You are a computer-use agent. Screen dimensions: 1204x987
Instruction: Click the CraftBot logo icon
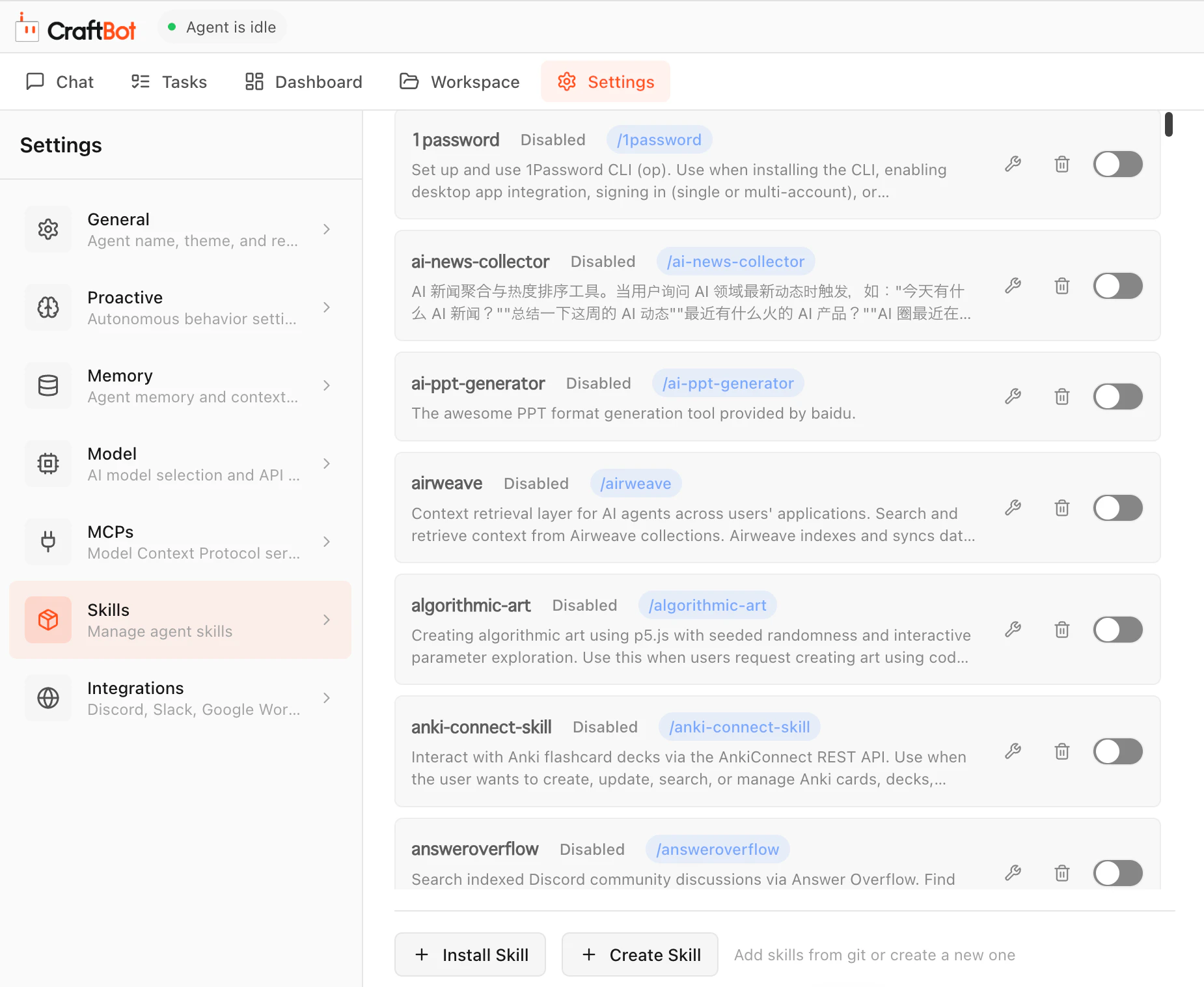click(27, 27)
